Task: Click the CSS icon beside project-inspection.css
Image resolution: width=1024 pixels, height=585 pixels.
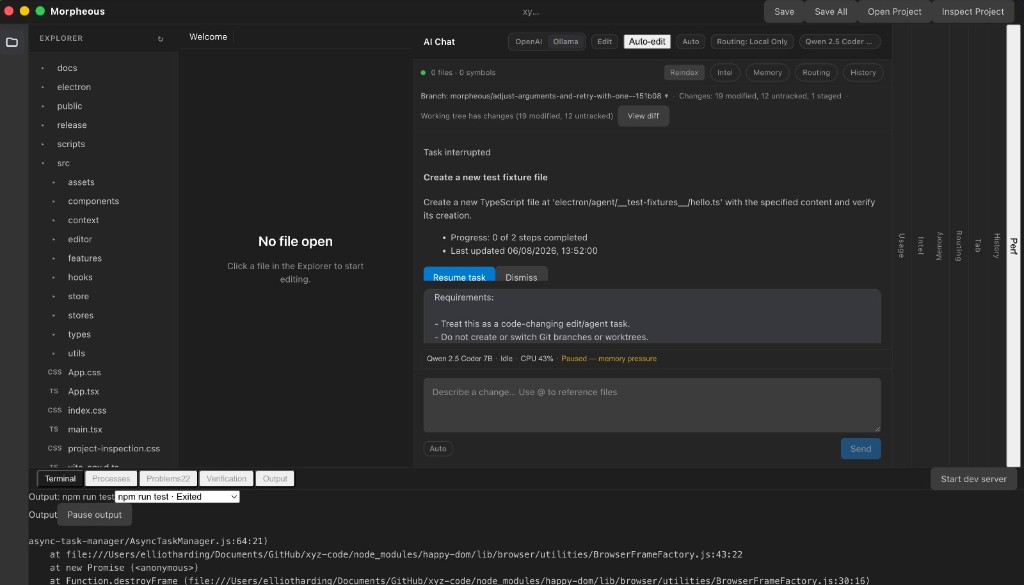Action: [x=55, y=448]
